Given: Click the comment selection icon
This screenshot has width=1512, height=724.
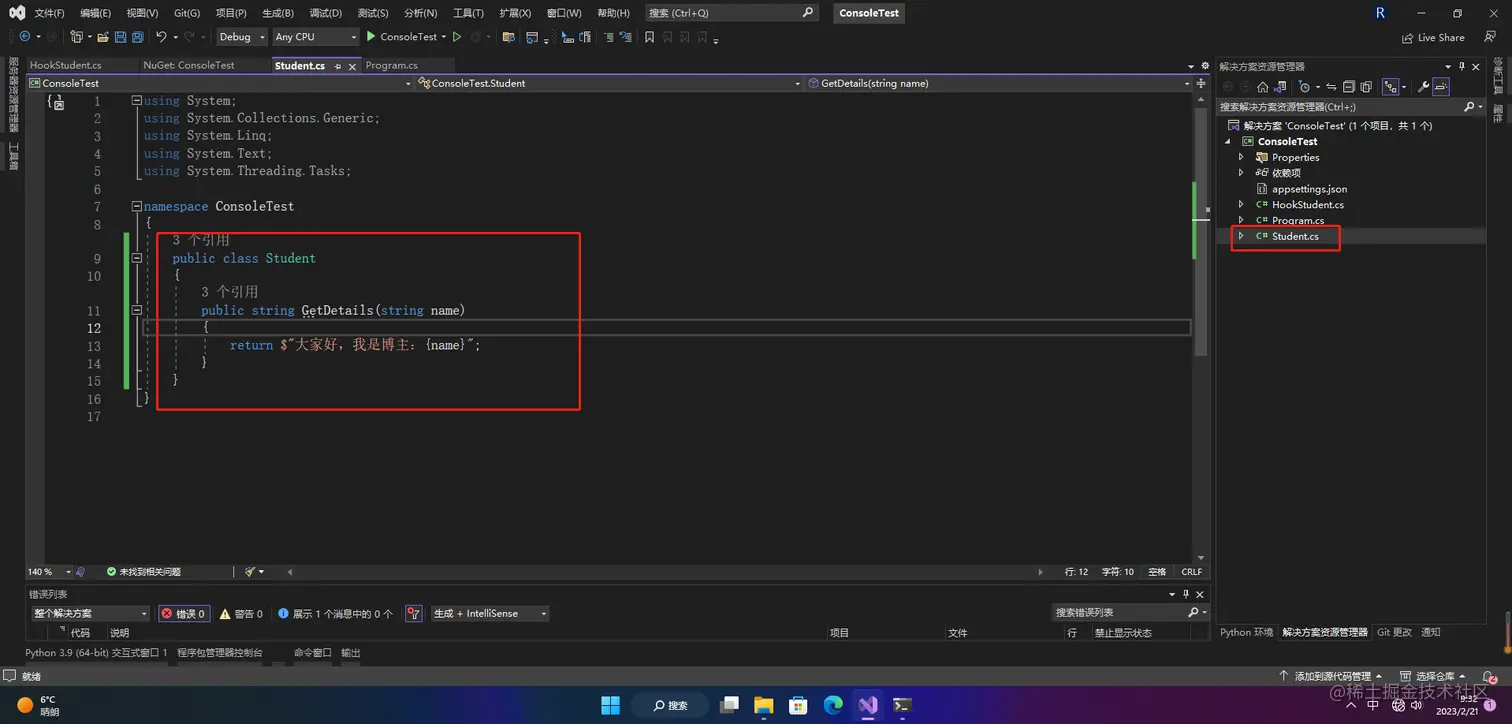Looking at the screenshot, I should click(x=608, y=37).
